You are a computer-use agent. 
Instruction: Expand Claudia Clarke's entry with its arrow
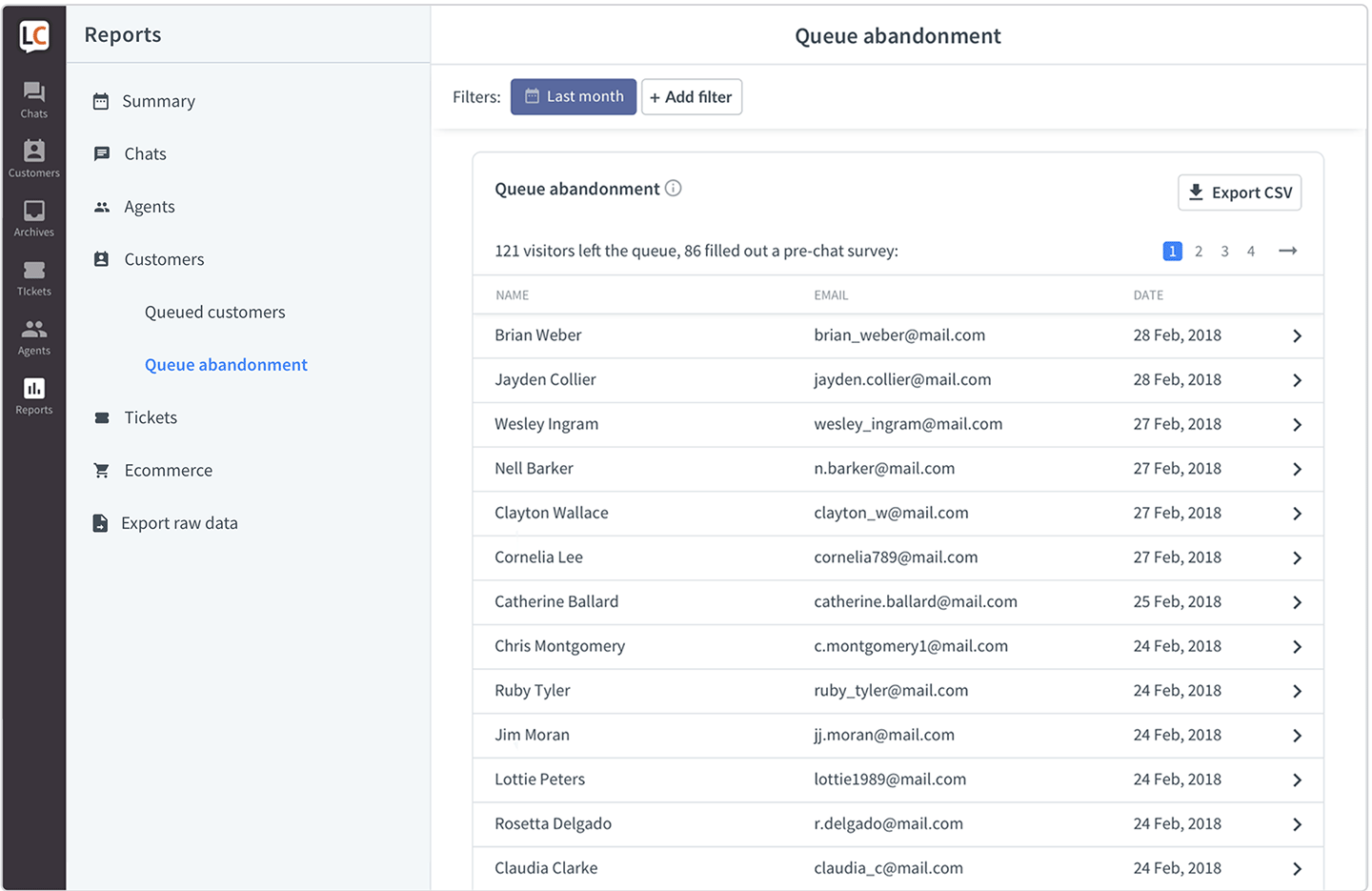(x=1297, y=868)
